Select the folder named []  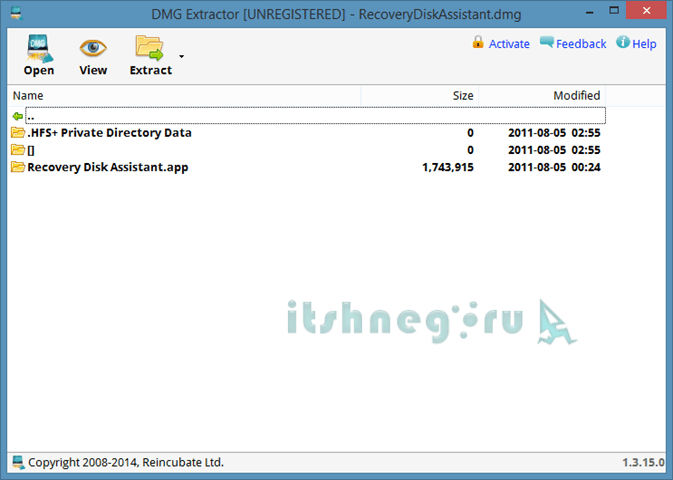click(x=31, y=150)
